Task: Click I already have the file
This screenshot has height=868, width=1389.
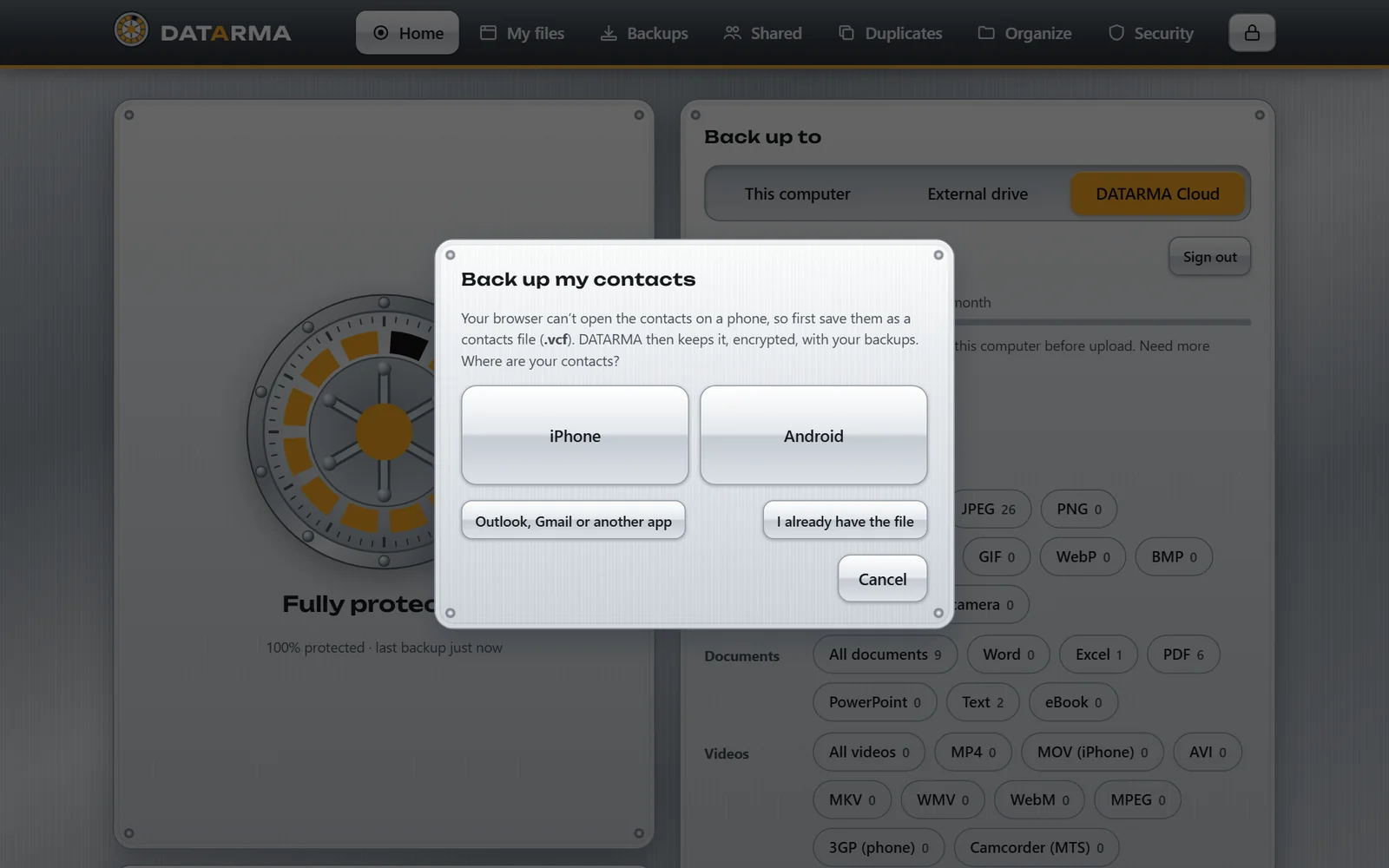Action: [845, 521]
